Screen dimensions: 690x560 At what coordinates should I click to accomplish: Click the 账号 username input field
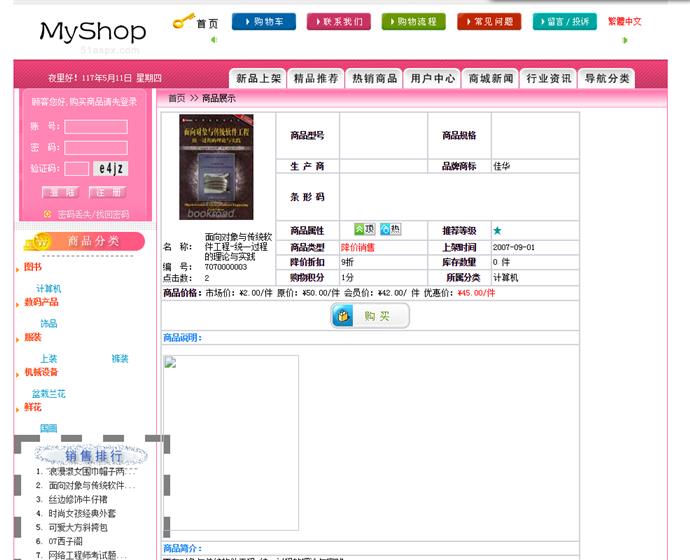(x=95, y=127)
